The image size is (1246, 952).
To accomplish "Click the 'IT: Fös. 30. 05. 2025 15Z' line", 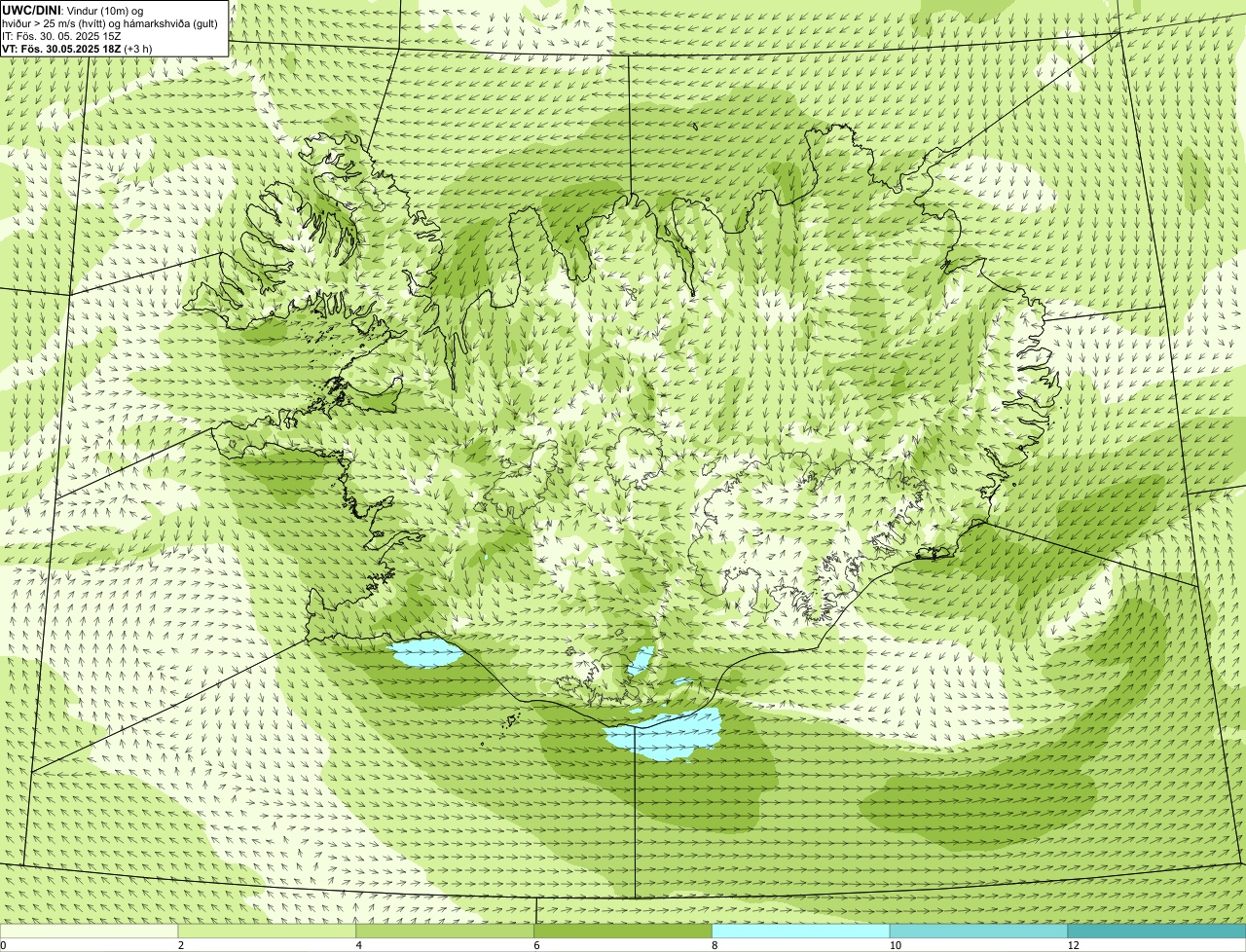I will [62, 35].
